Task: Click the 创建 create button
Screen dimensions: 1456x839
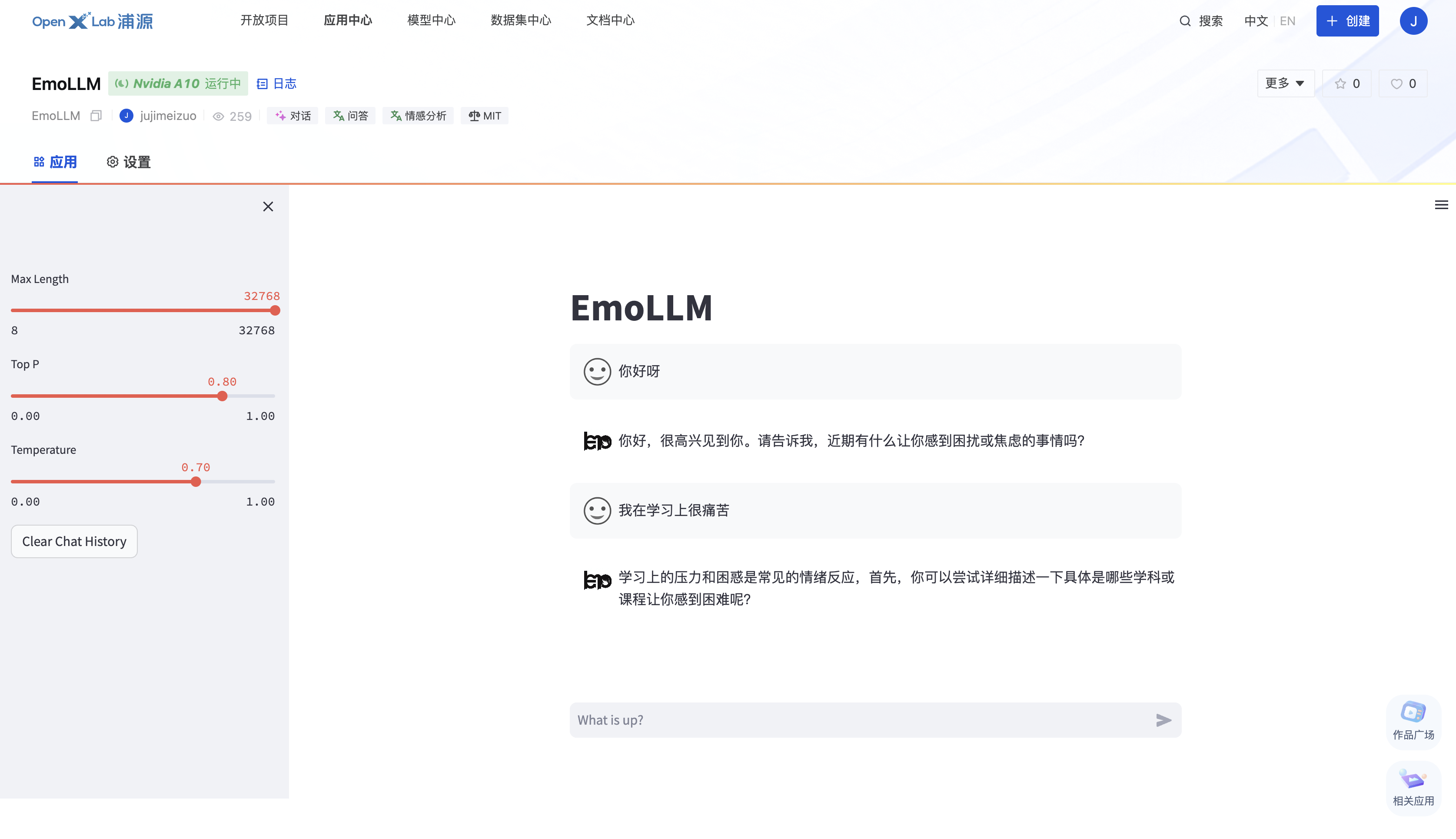Action: [x=1346, y=21]
